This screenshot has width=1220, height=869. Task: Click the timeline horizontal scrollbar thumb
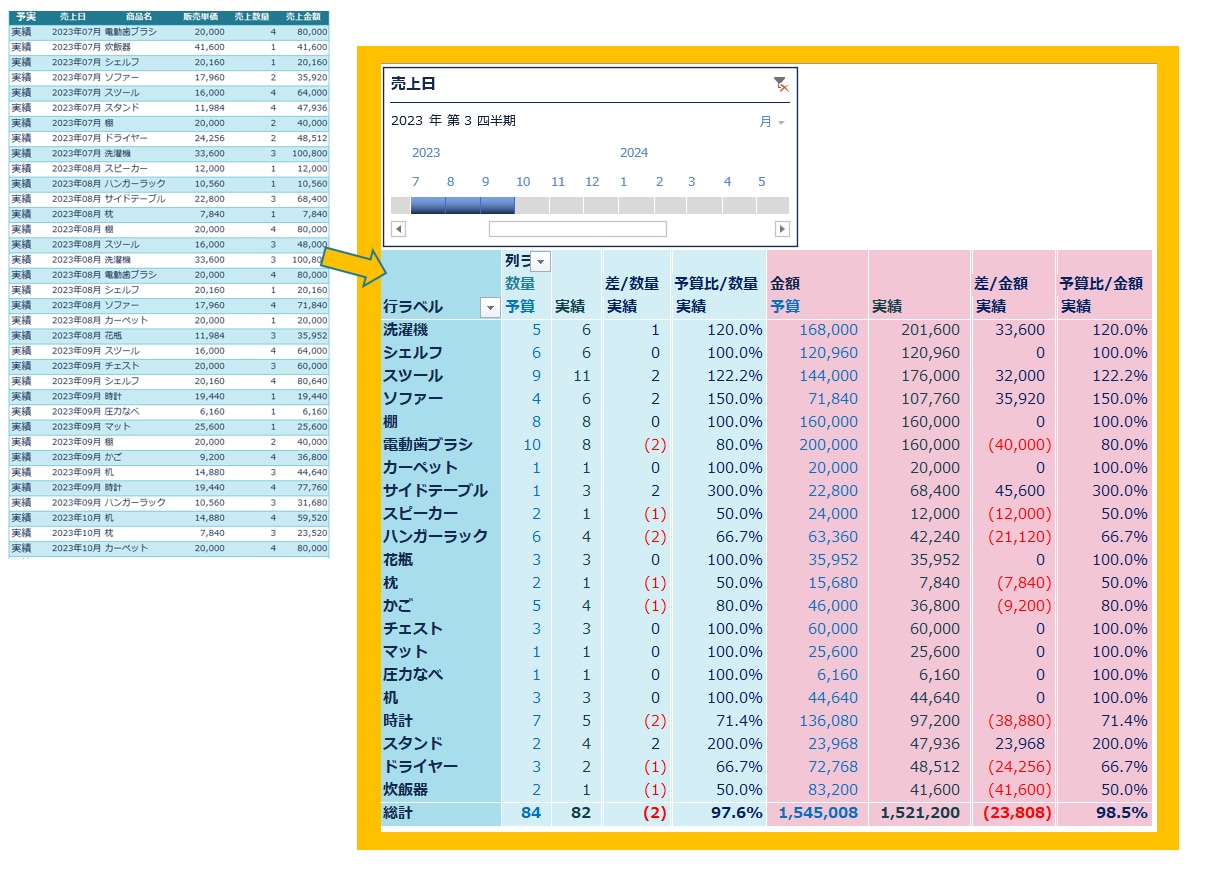coord(577,229)
